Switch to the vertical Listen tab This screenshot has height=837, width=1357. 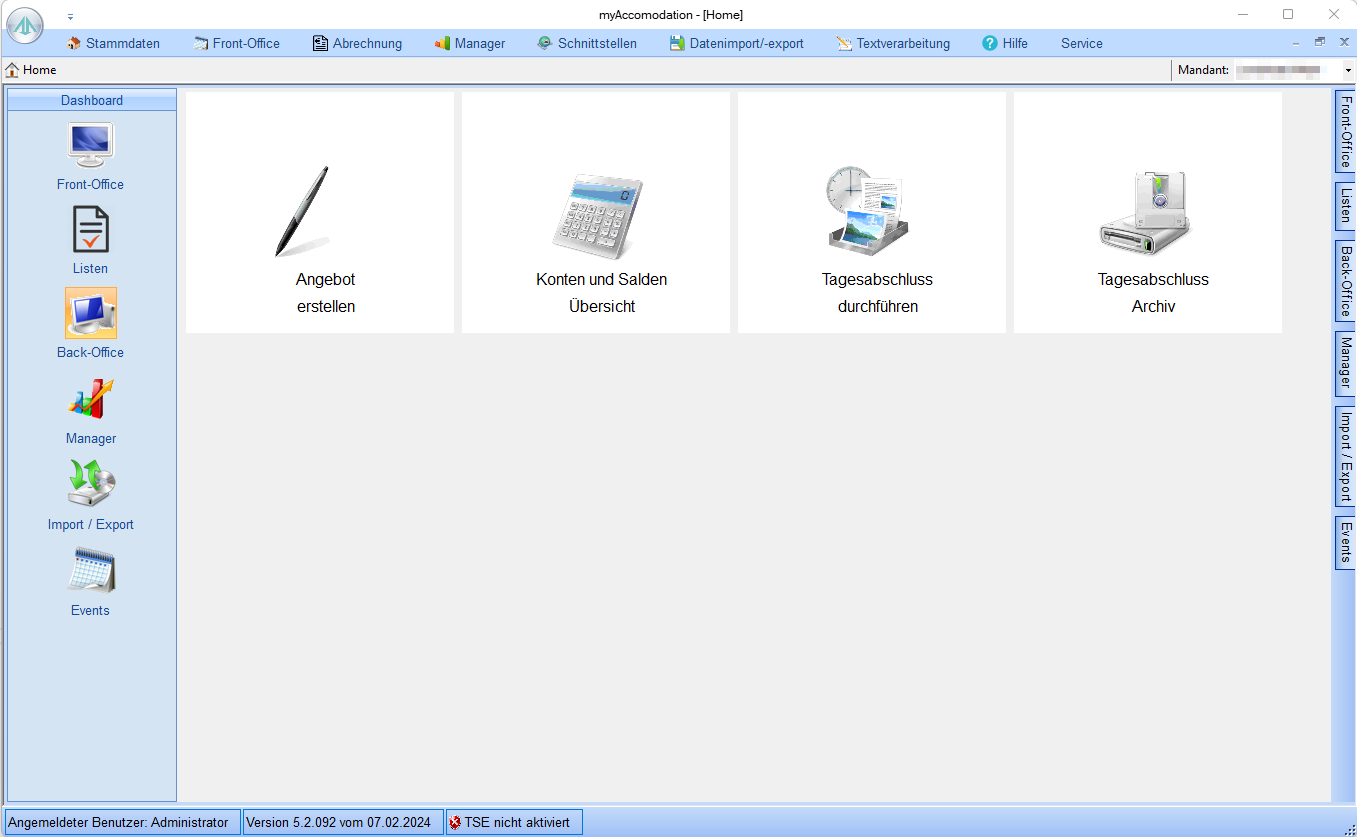click(x=1346, y=205)
